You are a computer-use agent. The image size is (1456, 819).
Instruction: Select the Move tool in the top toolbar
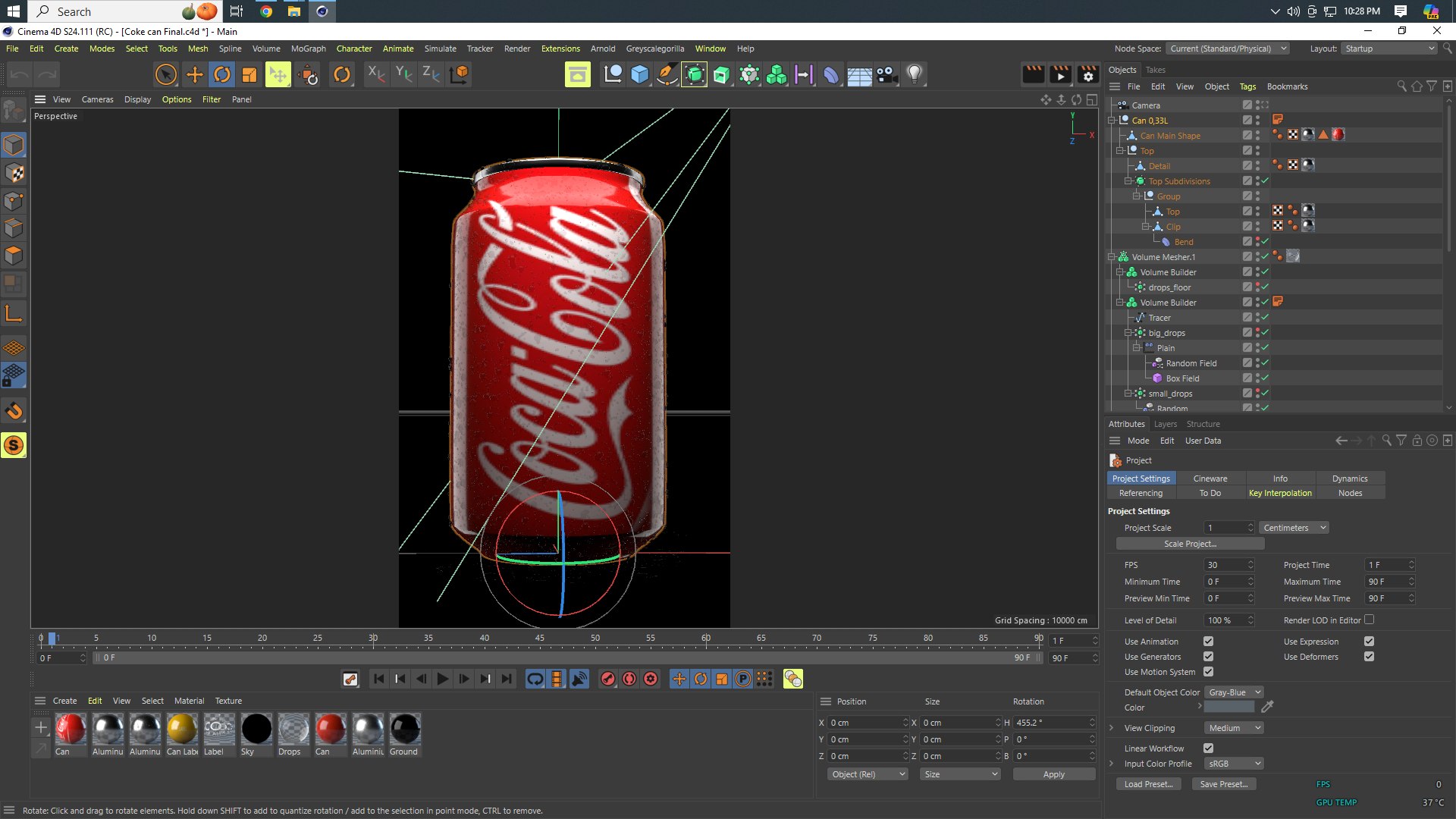(194, 74)
